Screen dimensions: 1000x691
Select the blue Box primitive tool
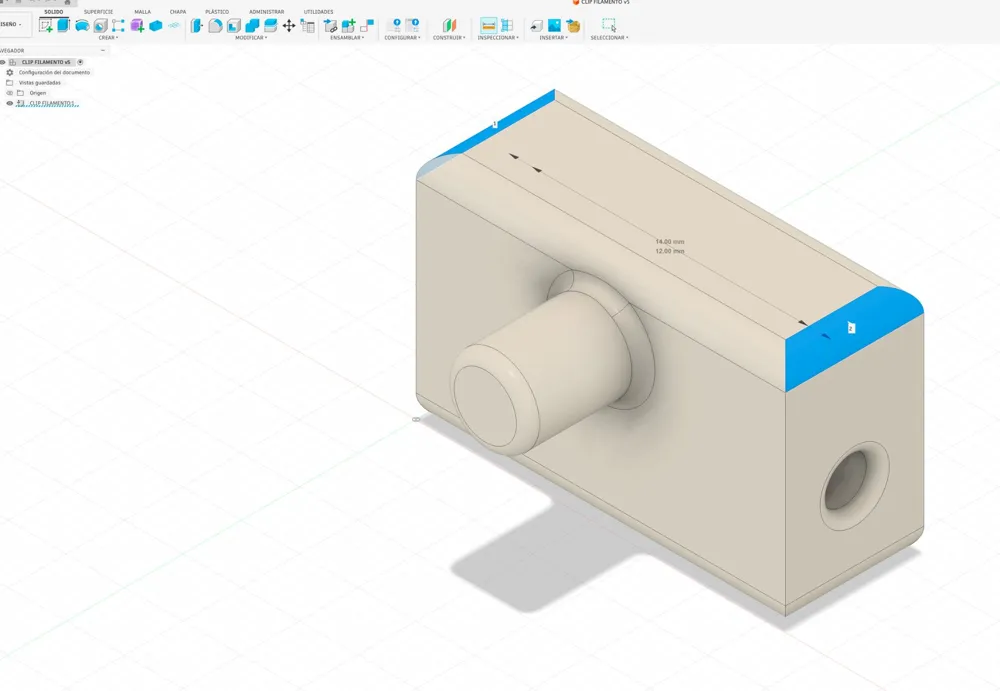(x=156, y=26)
